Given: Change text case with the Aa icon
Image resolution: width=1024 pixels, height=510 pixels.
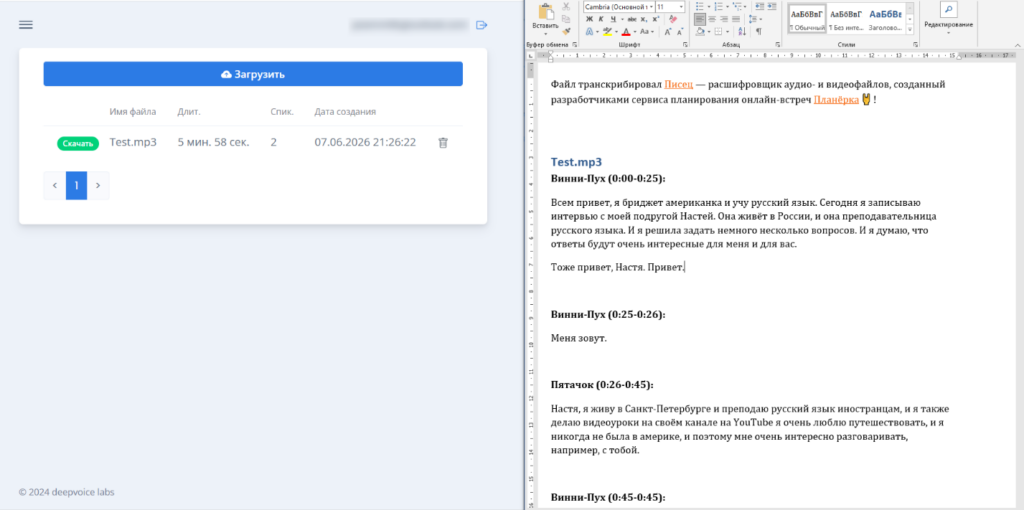Looking at the screenshot, I should pos(645,31).
